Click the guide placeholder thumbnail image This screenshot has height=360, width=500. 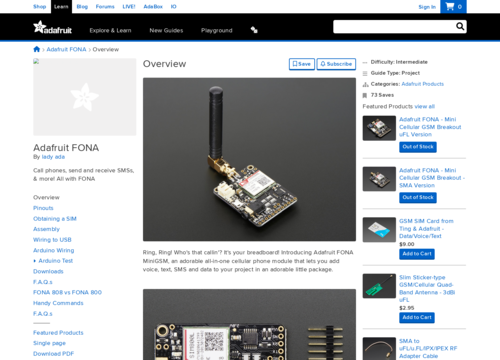(x=85, y=97)
